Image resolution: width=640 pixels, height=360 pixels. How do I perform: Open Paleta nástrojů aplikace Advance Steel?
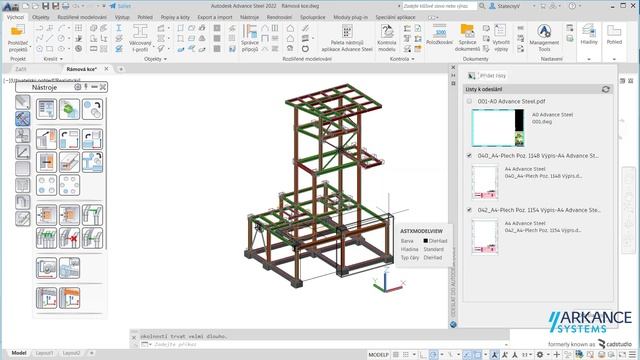347,38
